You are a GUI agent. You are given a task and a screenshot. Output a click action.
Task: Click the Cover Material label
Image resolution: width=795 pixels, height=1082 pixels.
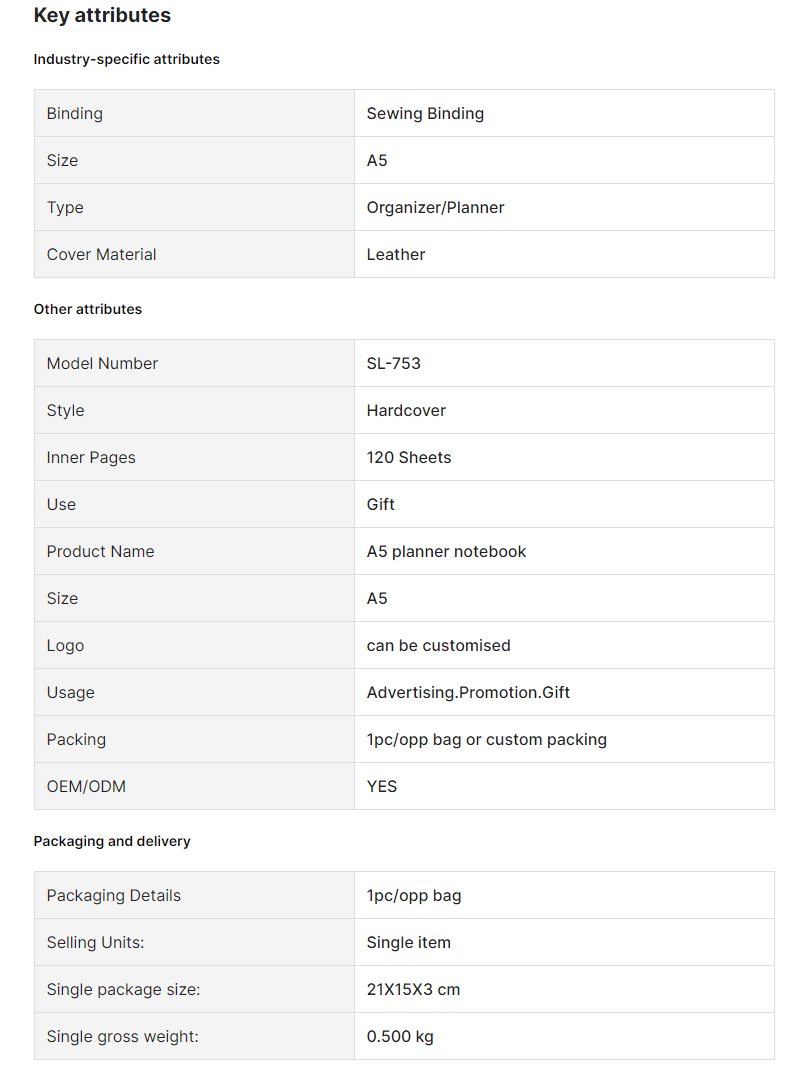(101, 254)
